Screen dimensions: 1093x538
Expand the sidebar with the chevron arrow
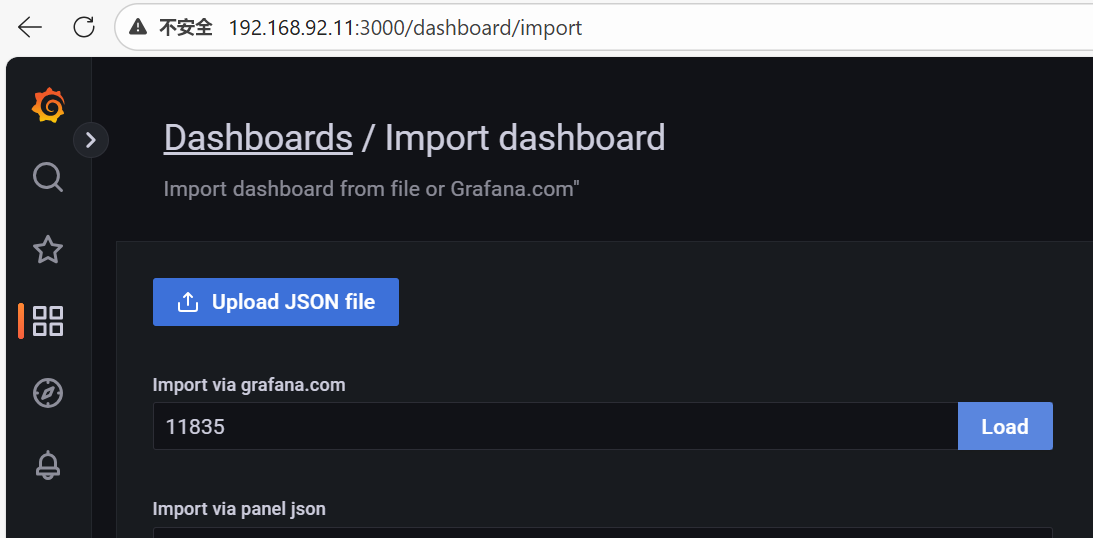pyautogui.click(x=91, y=140)
